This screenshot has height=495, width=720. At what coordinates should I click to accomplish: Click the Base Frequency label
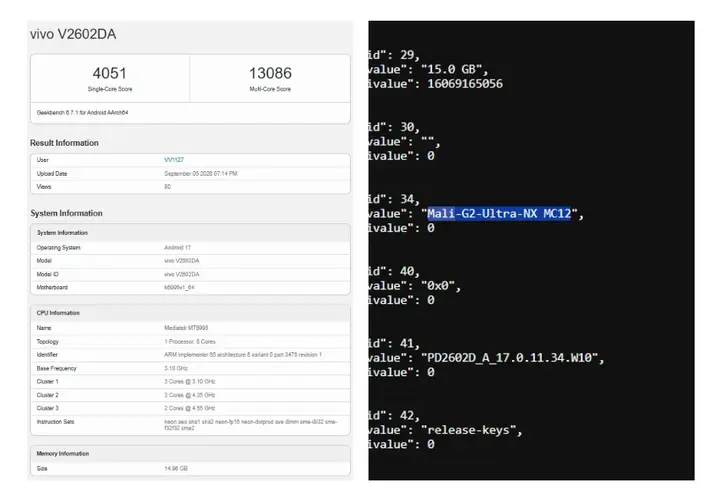click(x=56, y=368)
